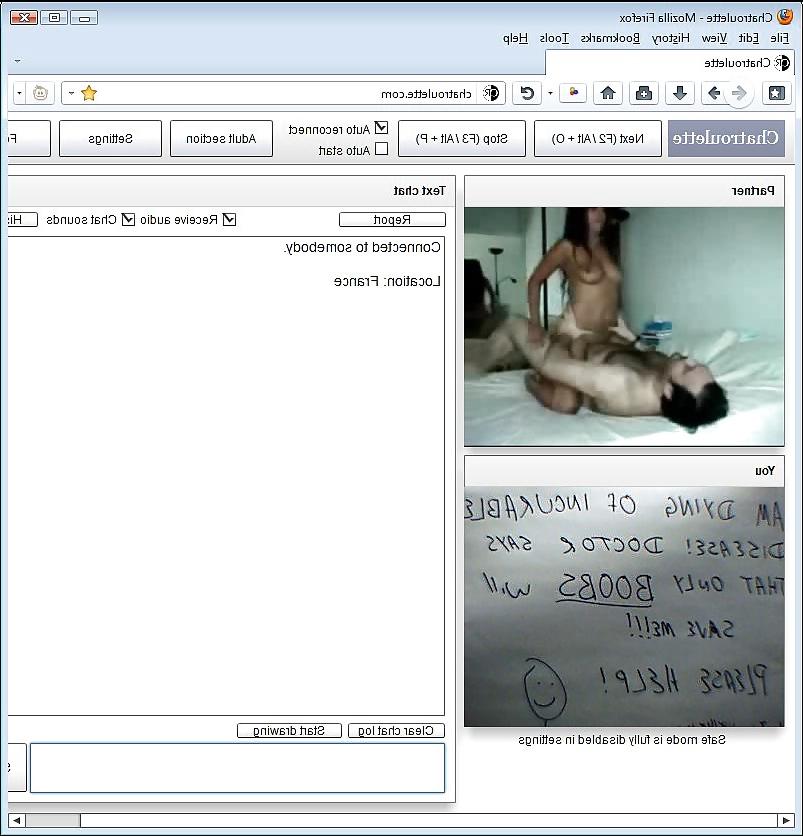Open the downloads arrow in toolbar
Image resolution: width=803 pixels, height=836 pixels.
(679, 94)
